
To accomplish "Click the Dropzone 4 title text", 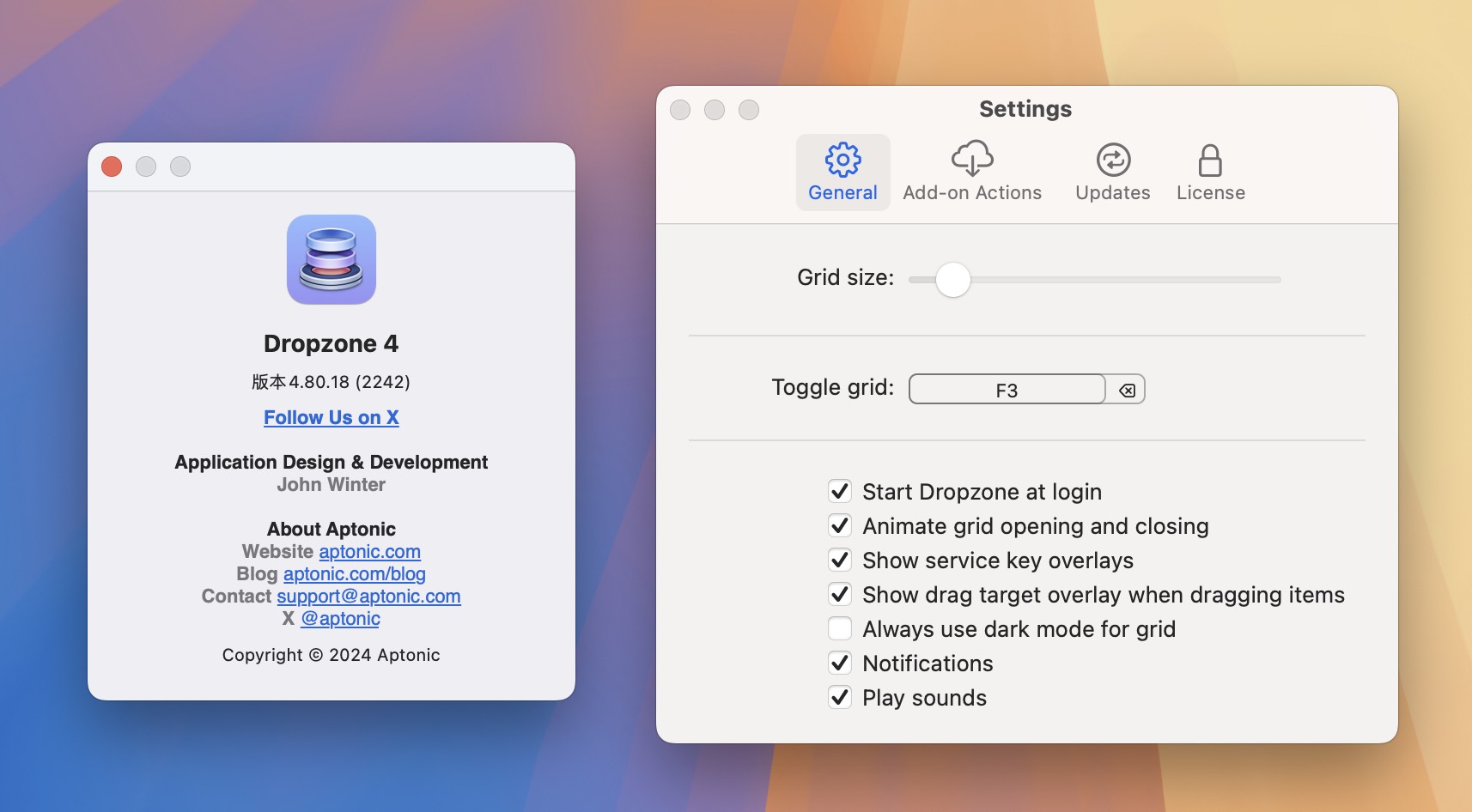I will [332, 344].
